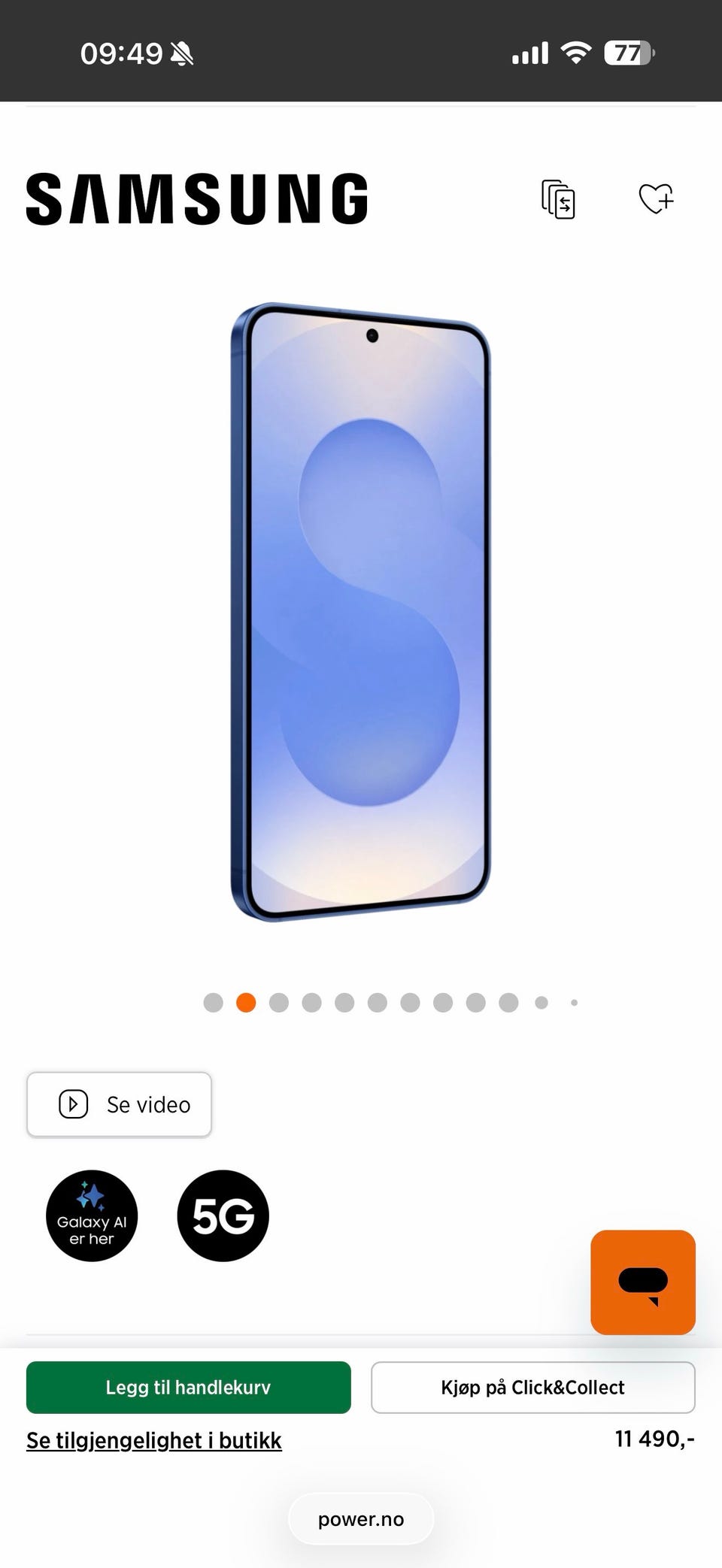Viewport: 722px width, 1568px height.
Task: Select the sixth carousel dot
Action: 378,1003
